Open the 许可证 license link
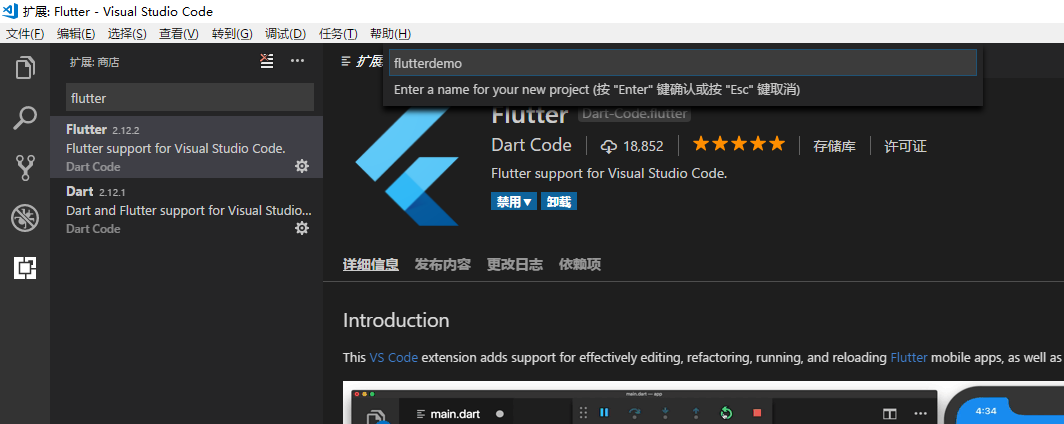1064x424 pixels. (905, 146)
